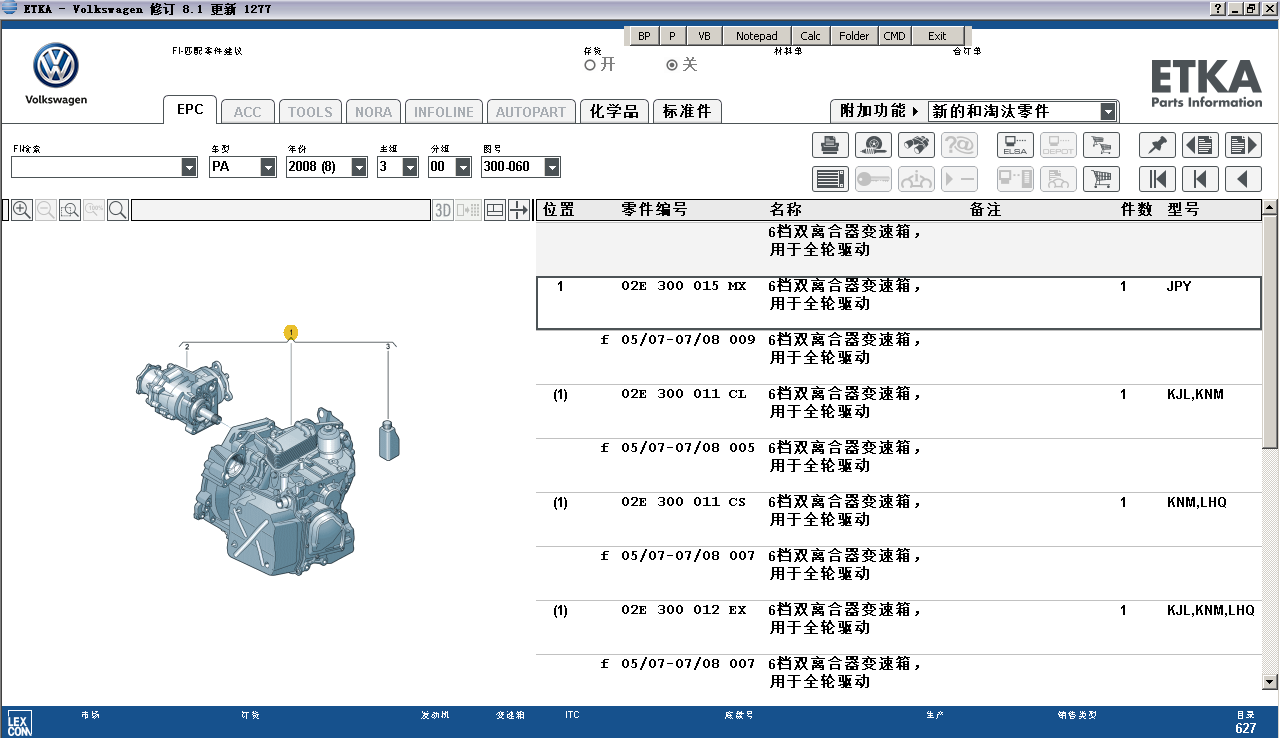Click the BP button

(644, 36)
